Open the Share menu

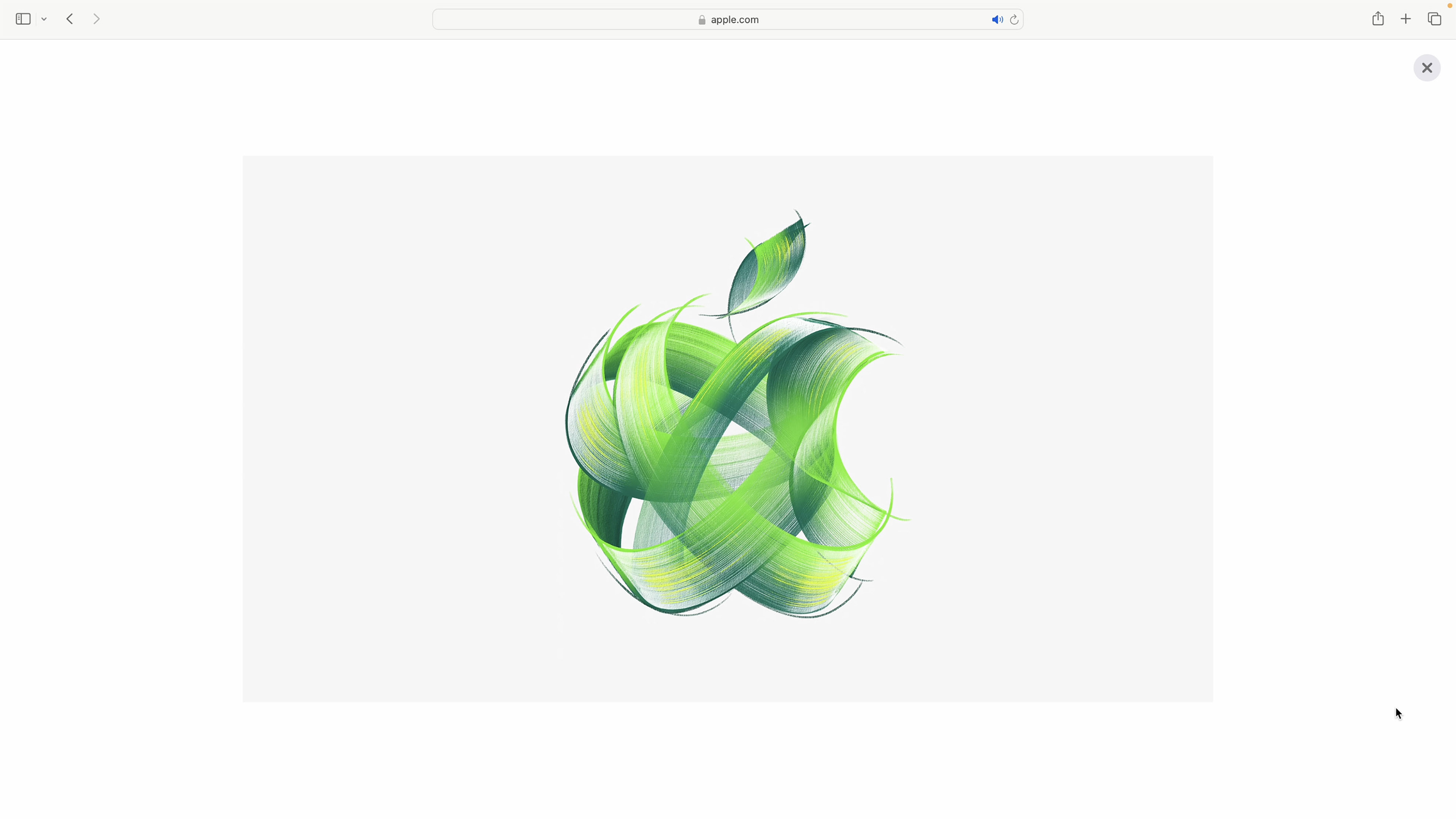point(1378,19)
